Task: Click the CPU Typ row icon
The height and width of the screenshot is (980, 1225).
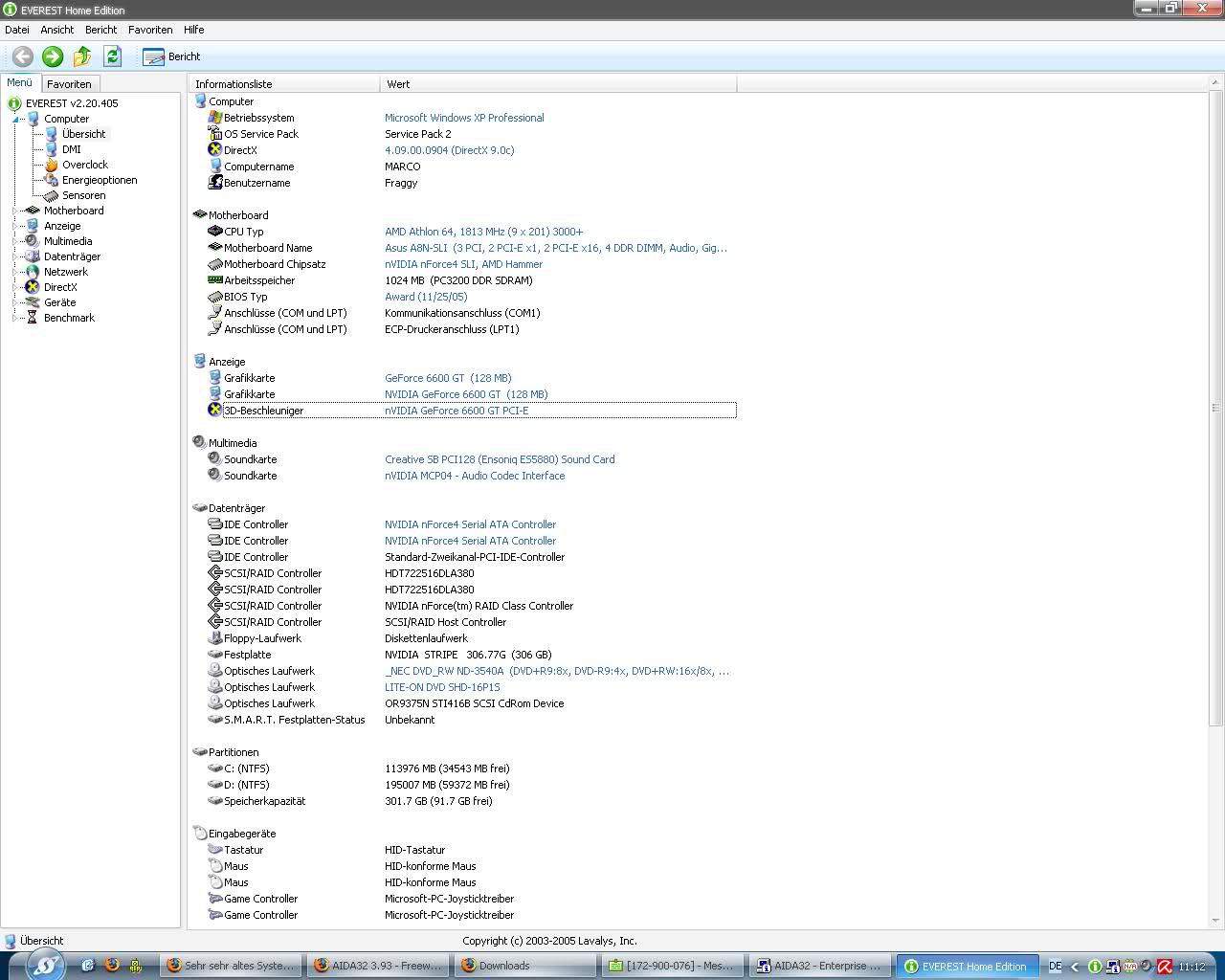Action: tap(215, 231)
